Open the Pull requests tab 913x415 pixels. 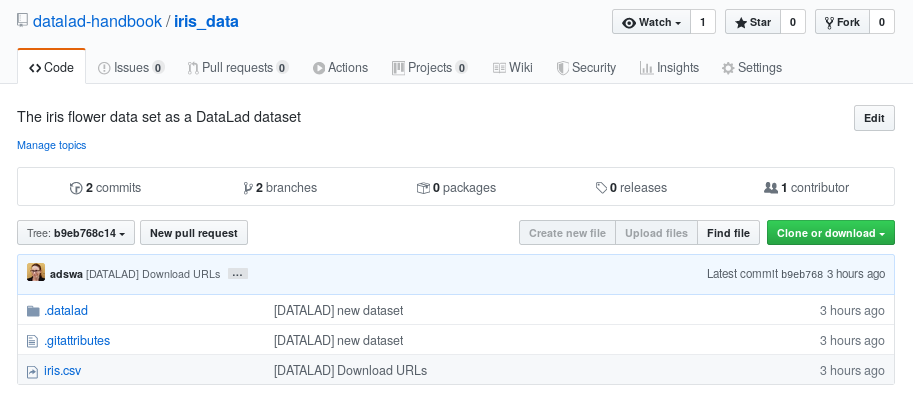pos(237,68)
